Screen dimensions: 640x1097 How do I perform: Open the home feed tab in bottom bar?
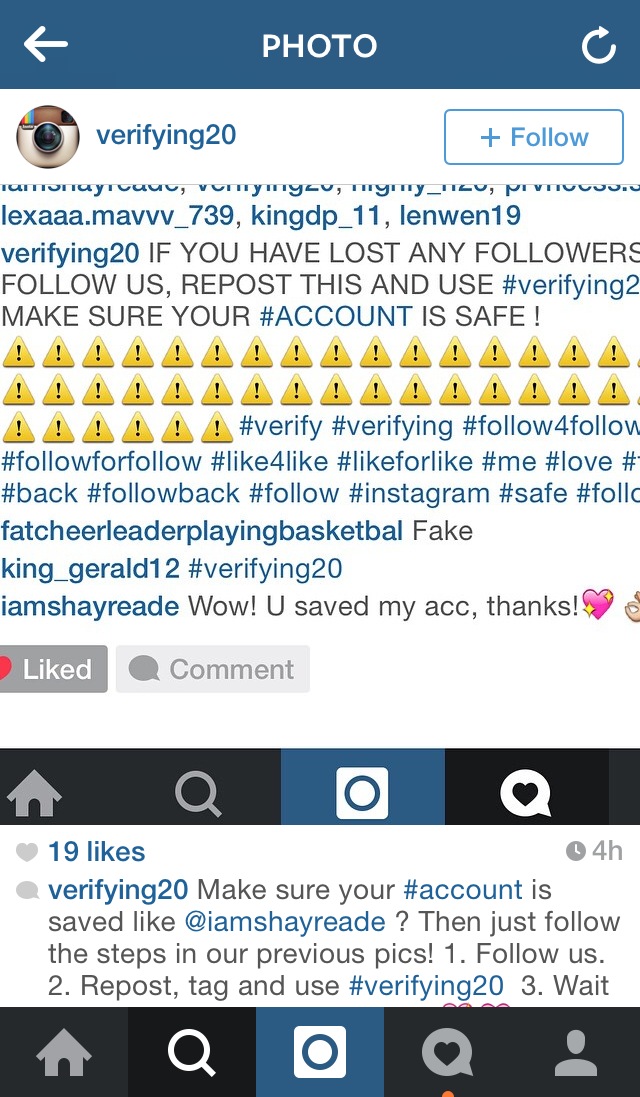pos(64,1052)
